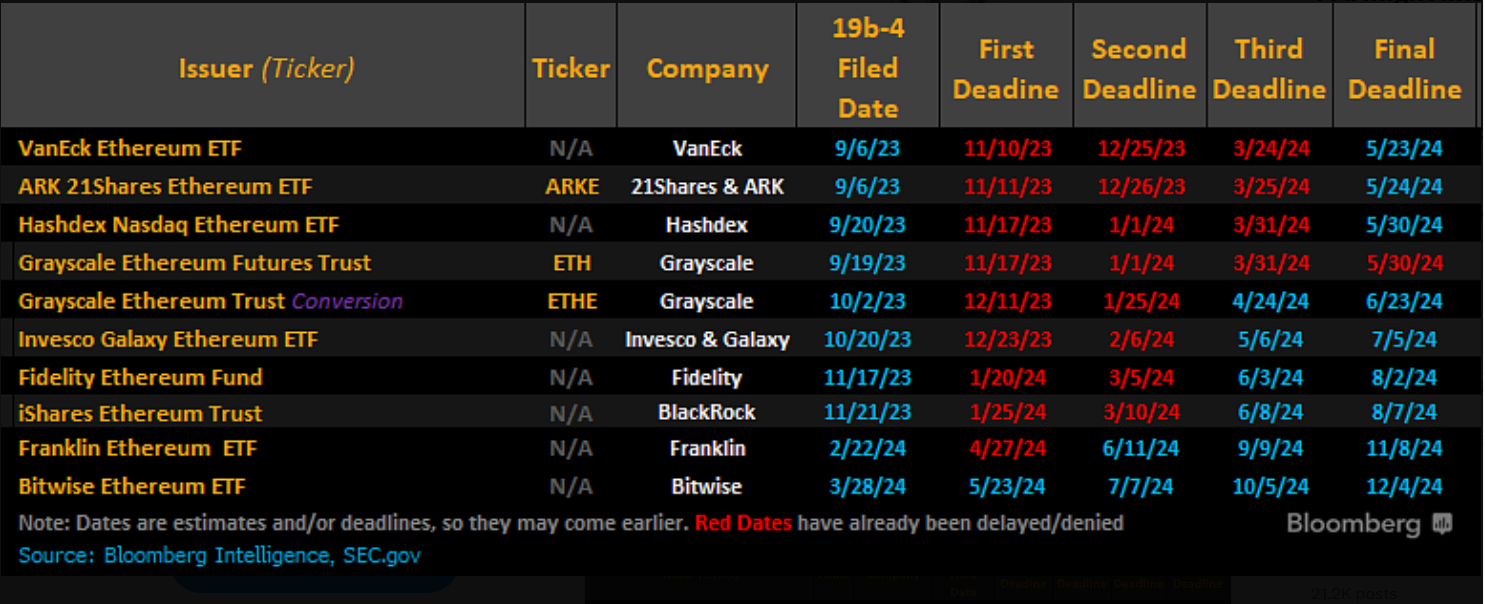Click the First Deadline column header

[1005, 68]
